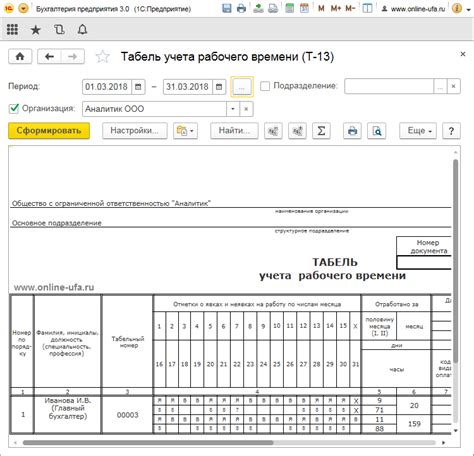Image resolution: width=474 pixels, height=456 pixels.
Task: Click the Подразделение input field
Action: [x=389, y=86]
